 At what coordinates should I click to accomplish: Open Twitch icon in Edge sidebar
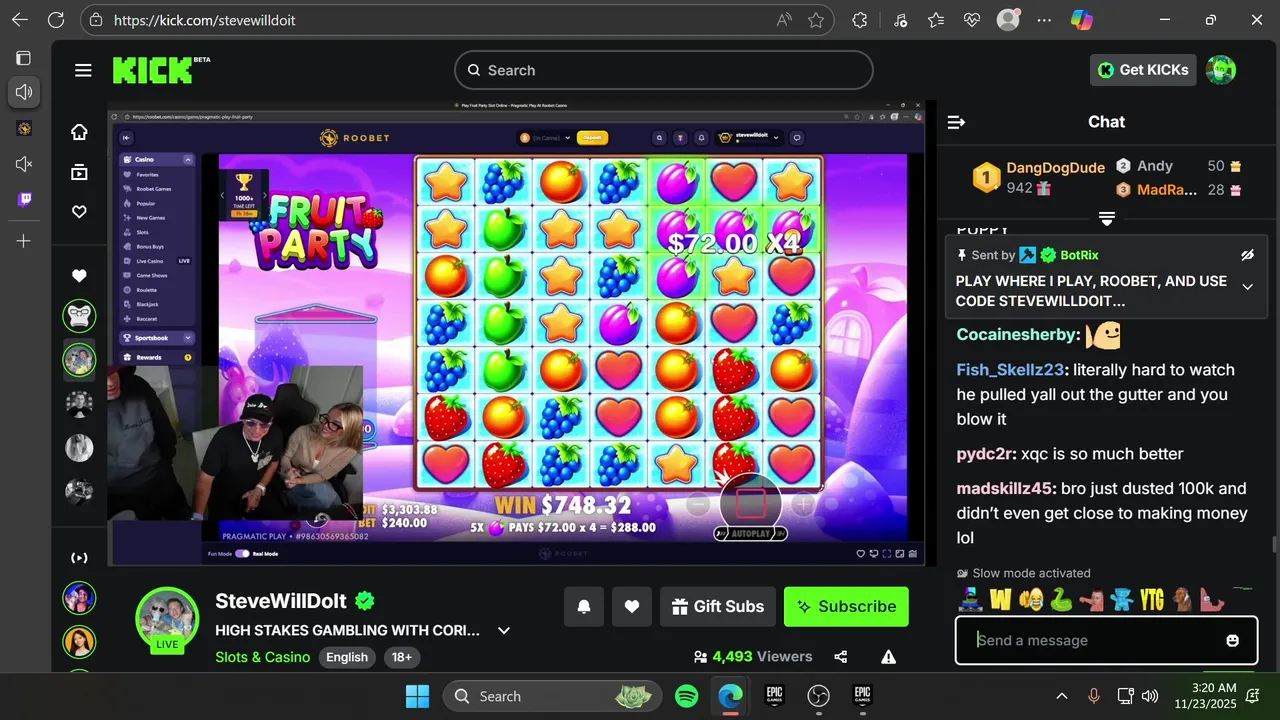24,199
